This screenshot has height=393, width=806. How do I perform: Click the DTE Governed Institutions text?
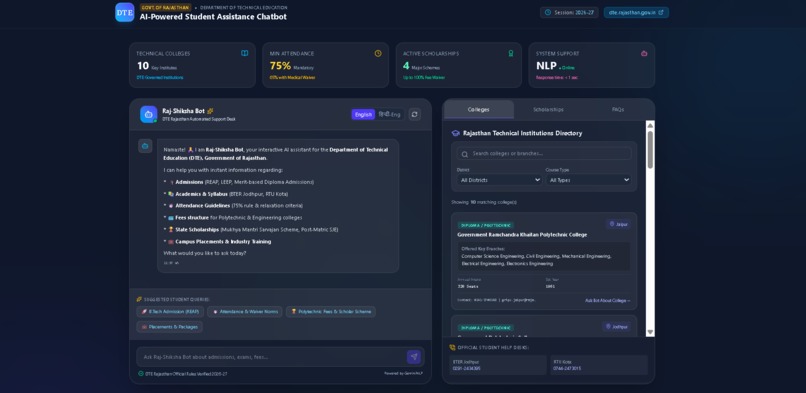pos(160,78)
